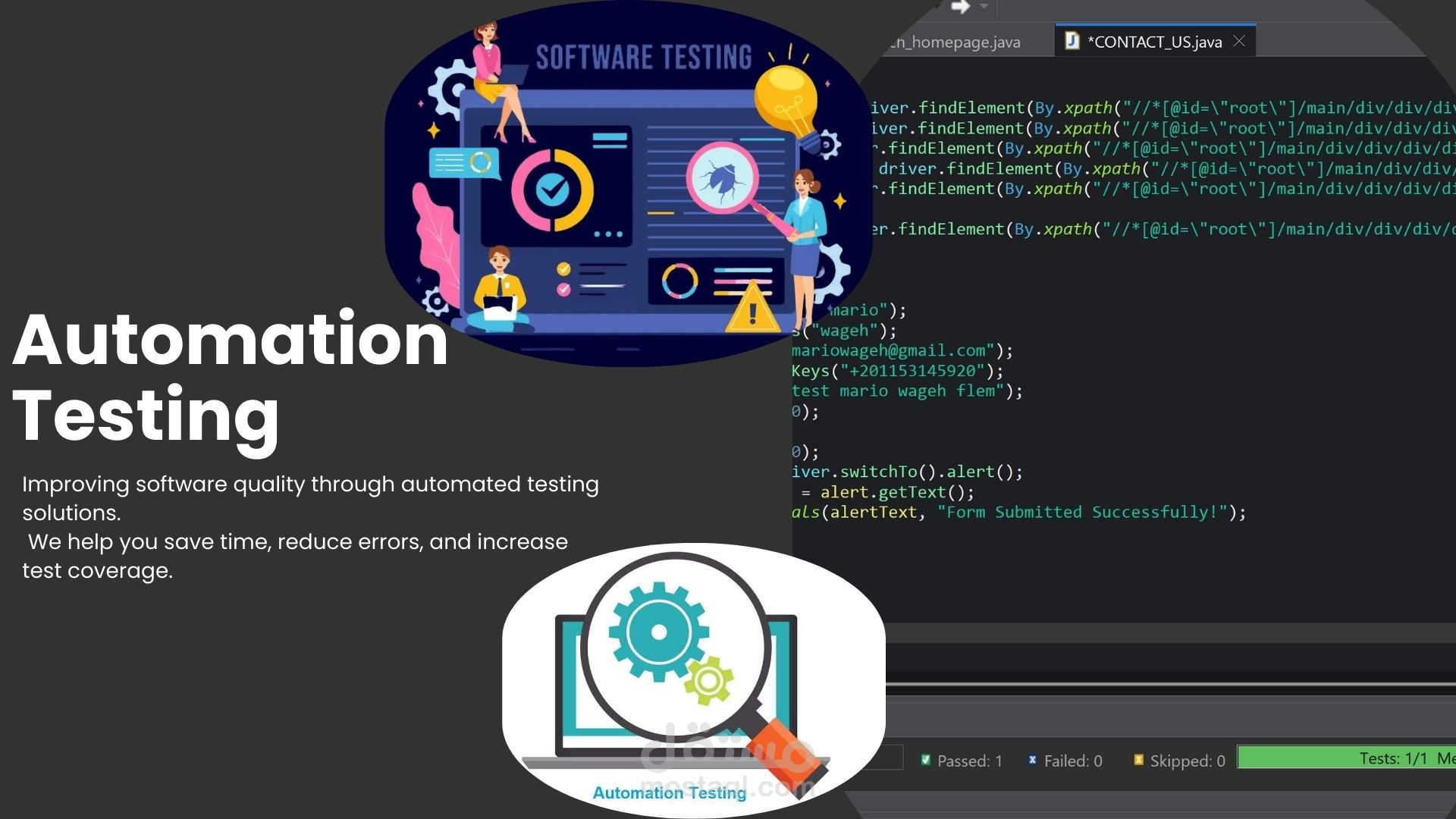Click the small green gear in the Automation Testing logo

tap(709, 680)
